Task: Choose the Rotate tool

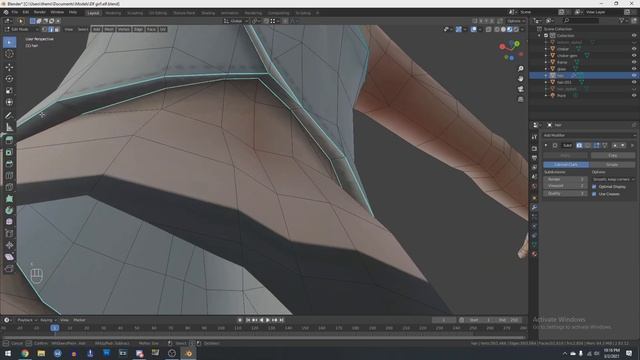Action: (9, 78)
